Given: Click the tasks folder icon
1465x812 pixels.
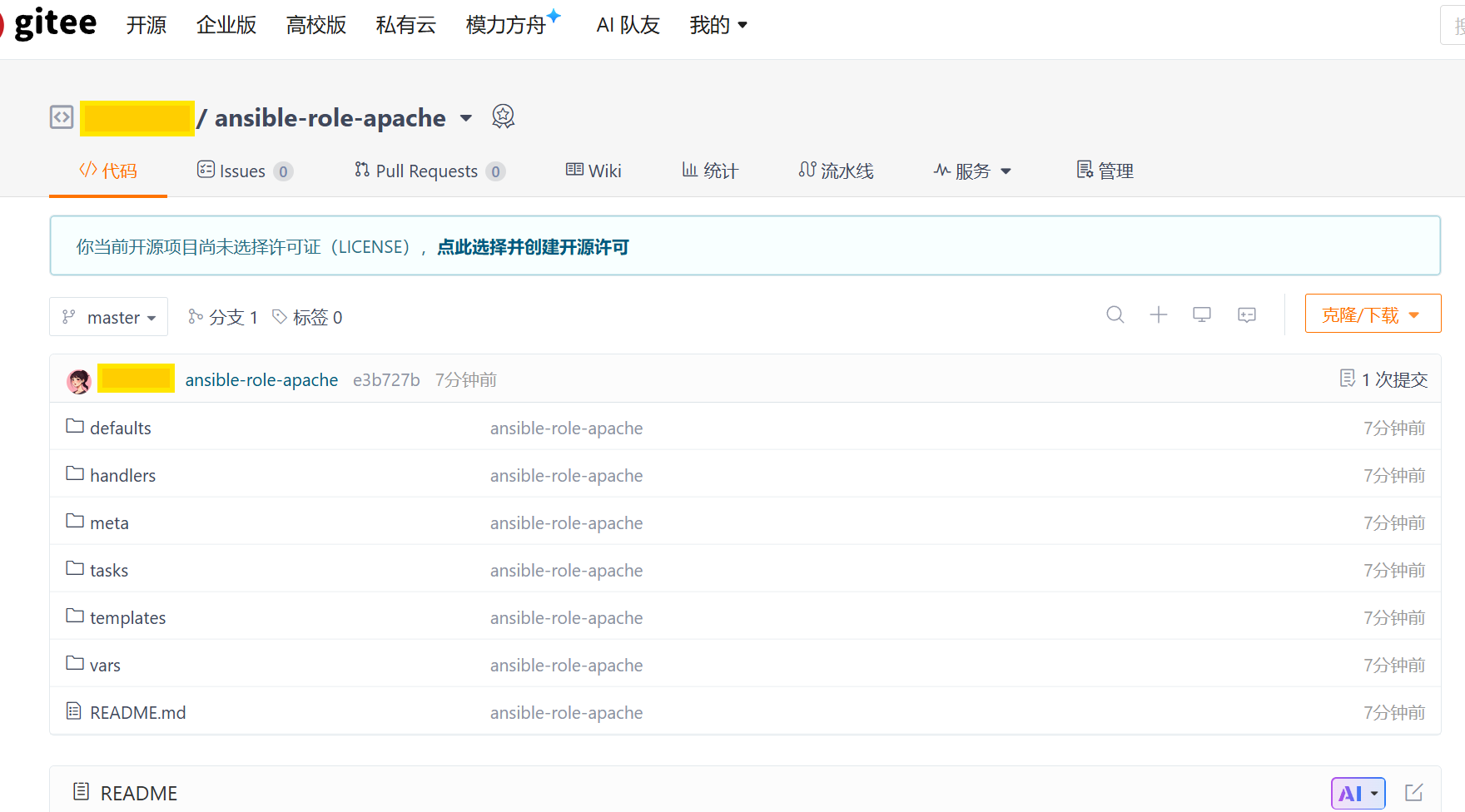Looking at the screenshot, I should (75, 569).
